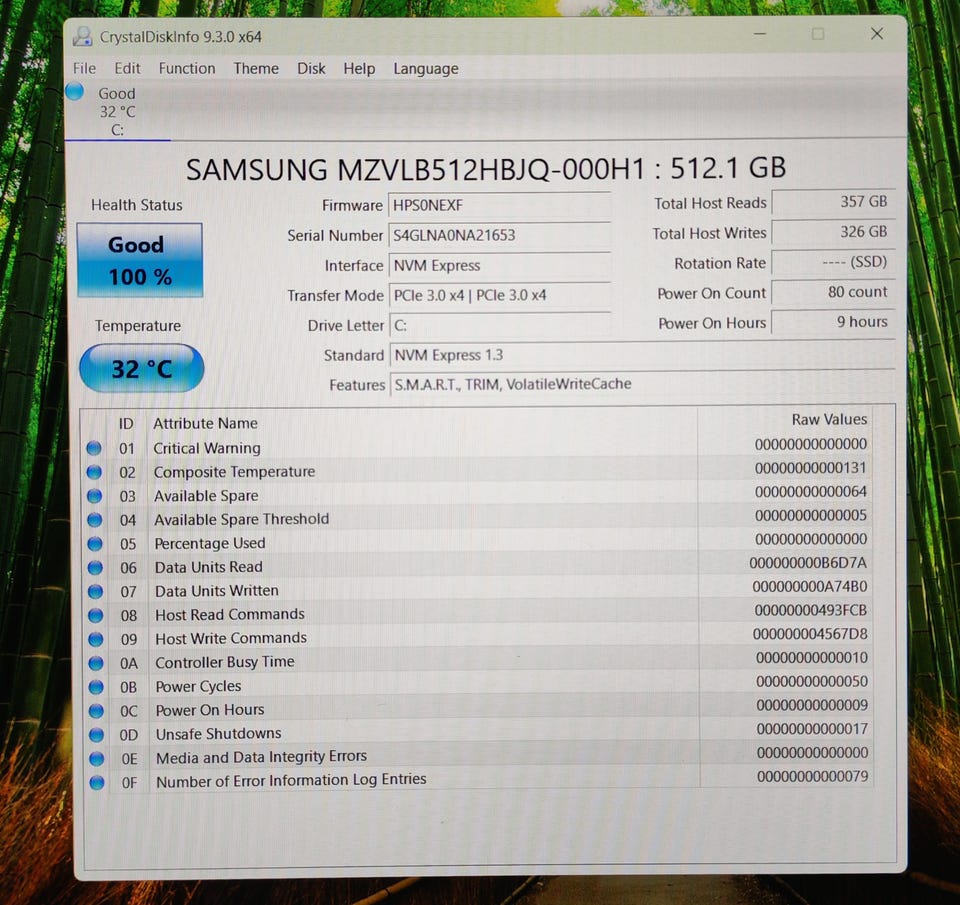
Task: Open the Disk menu
Action: coord(311,68)
